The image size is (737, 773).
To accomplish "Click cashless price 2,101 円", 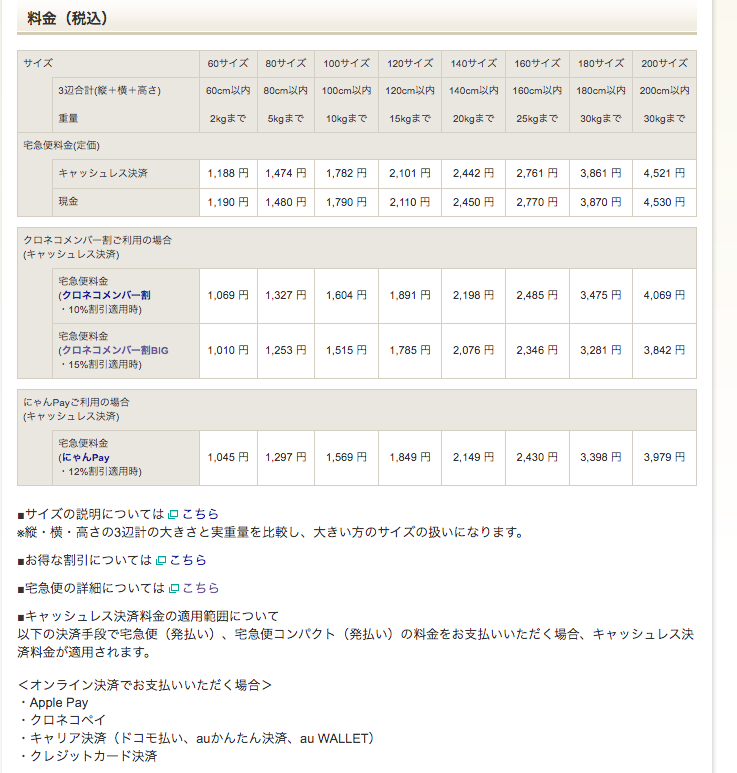I will (x=410, y=174).
